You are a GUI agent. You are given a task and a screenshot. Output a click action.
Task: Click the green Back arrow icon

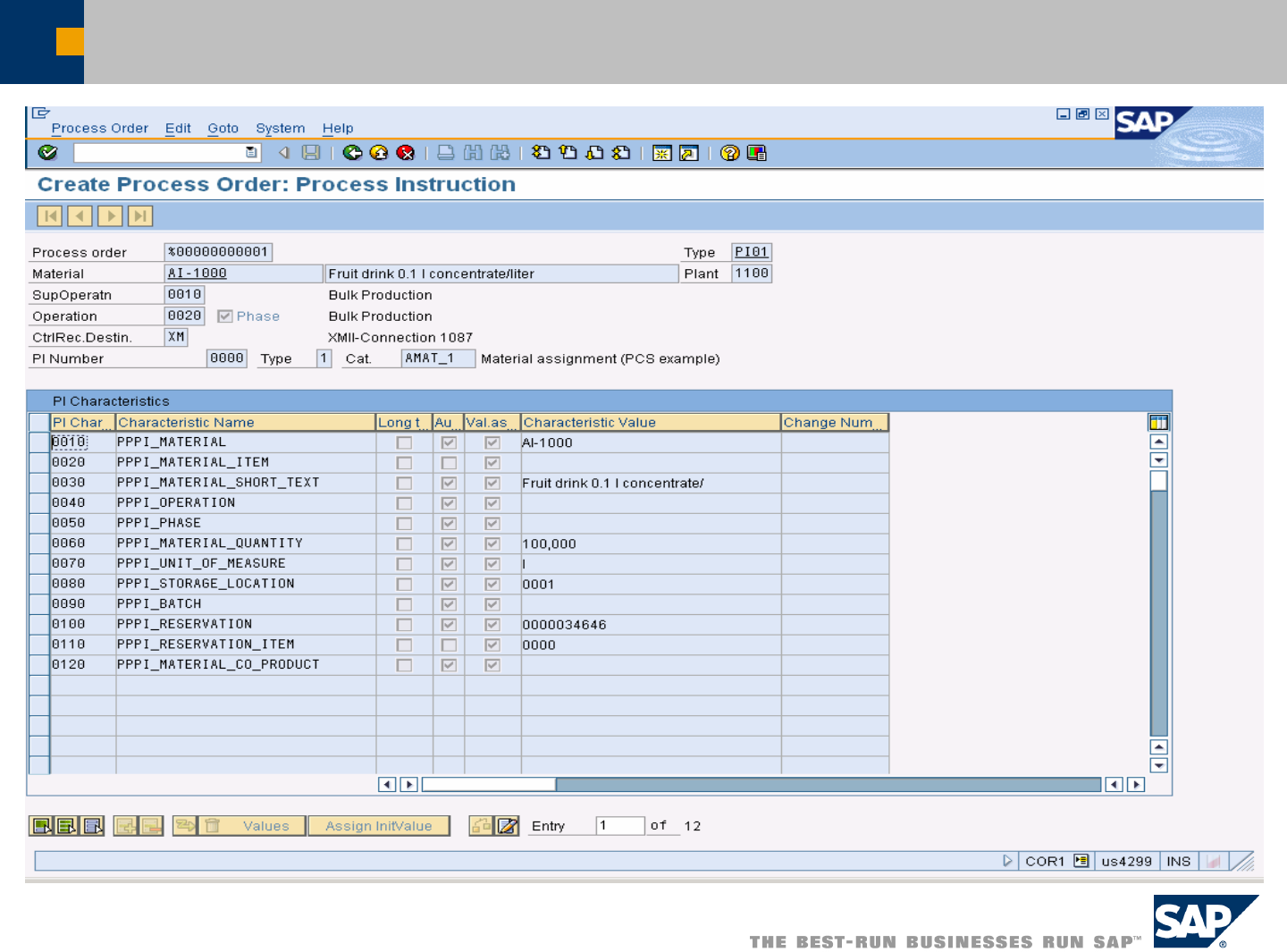353,153
